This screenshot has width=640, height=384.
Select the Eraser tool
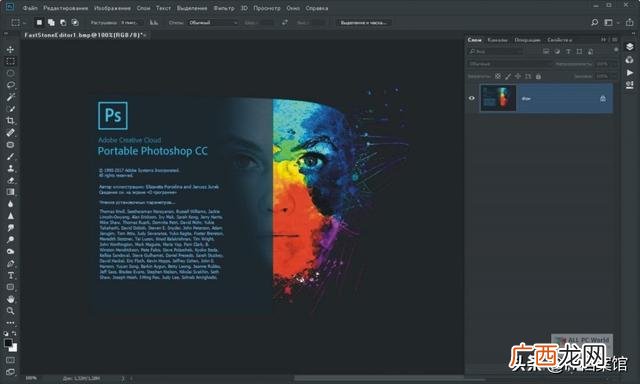[x=11, y=180]
